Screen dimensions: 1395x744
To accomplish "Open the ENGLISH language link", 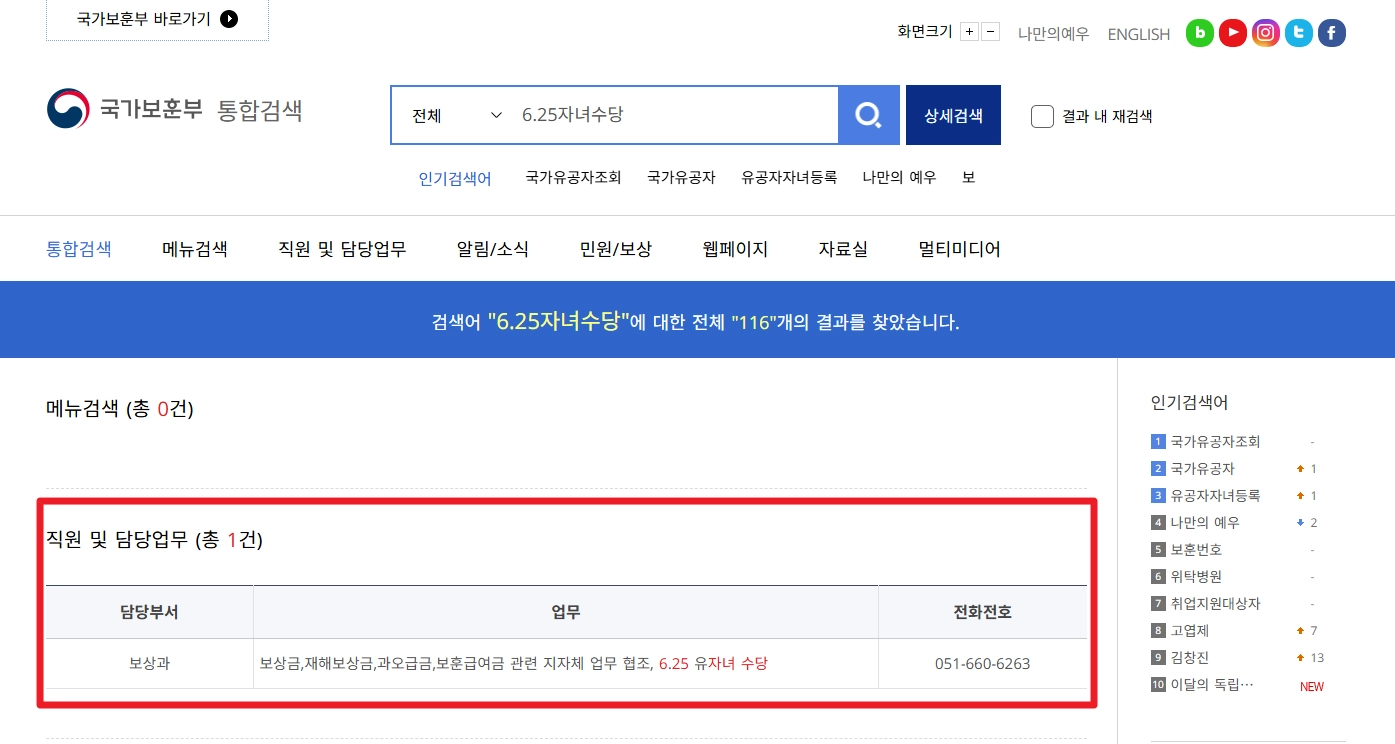I will (x=1138, y=33).
